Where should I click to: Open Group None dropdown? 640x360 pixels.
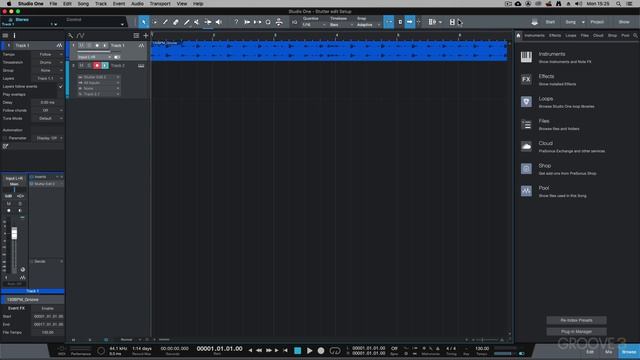48,70
